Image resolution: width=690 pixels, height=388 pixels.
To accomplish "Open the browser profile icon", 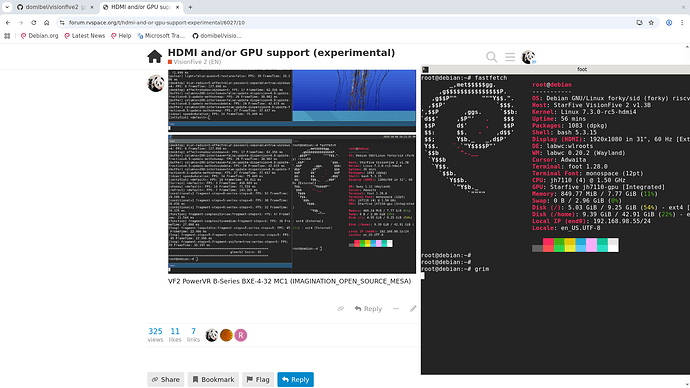I will click(x=669, y=22).
